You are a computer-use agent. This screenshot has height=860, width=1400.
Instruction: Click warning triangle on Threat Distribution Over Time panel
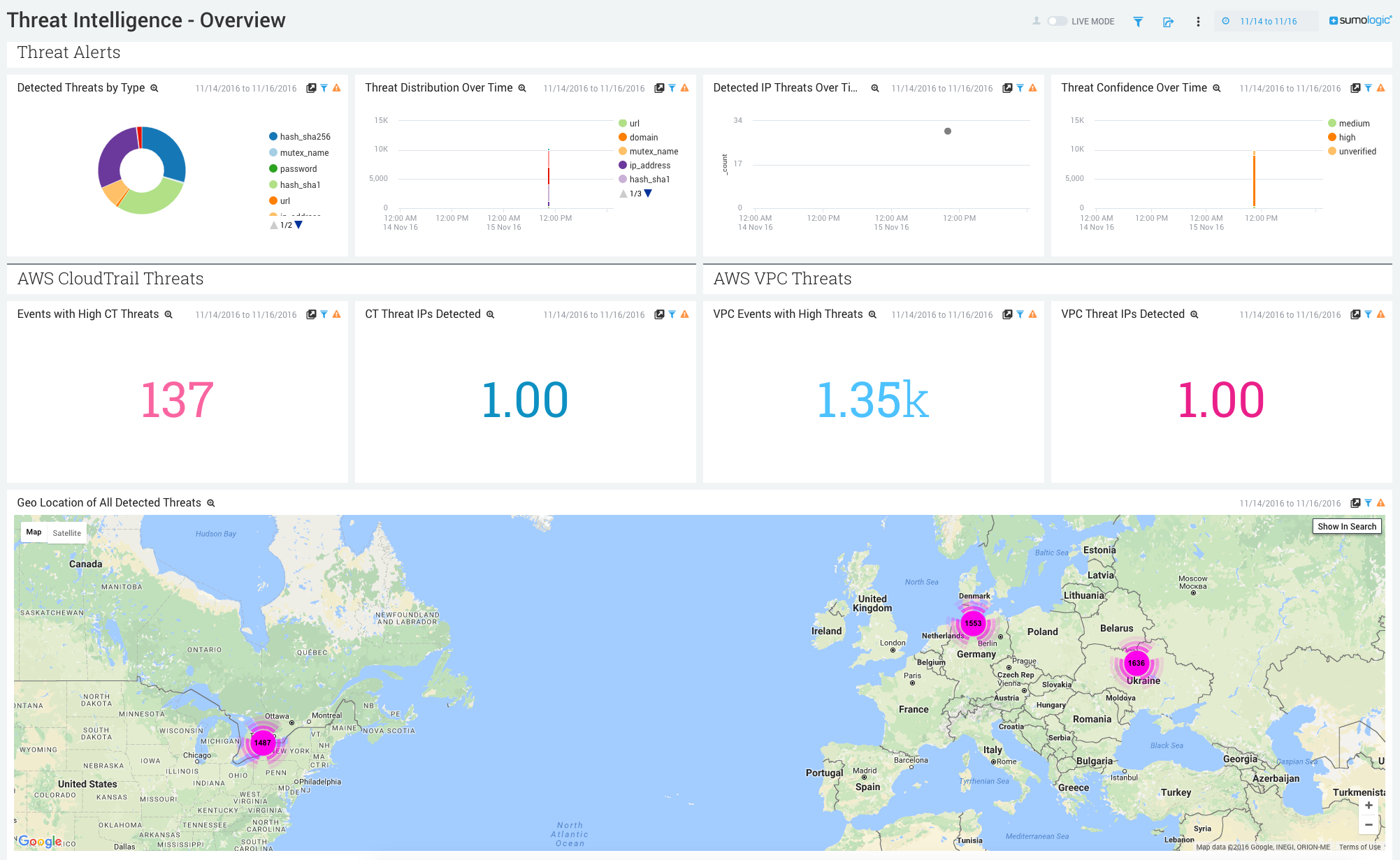(x=684, y=88)
